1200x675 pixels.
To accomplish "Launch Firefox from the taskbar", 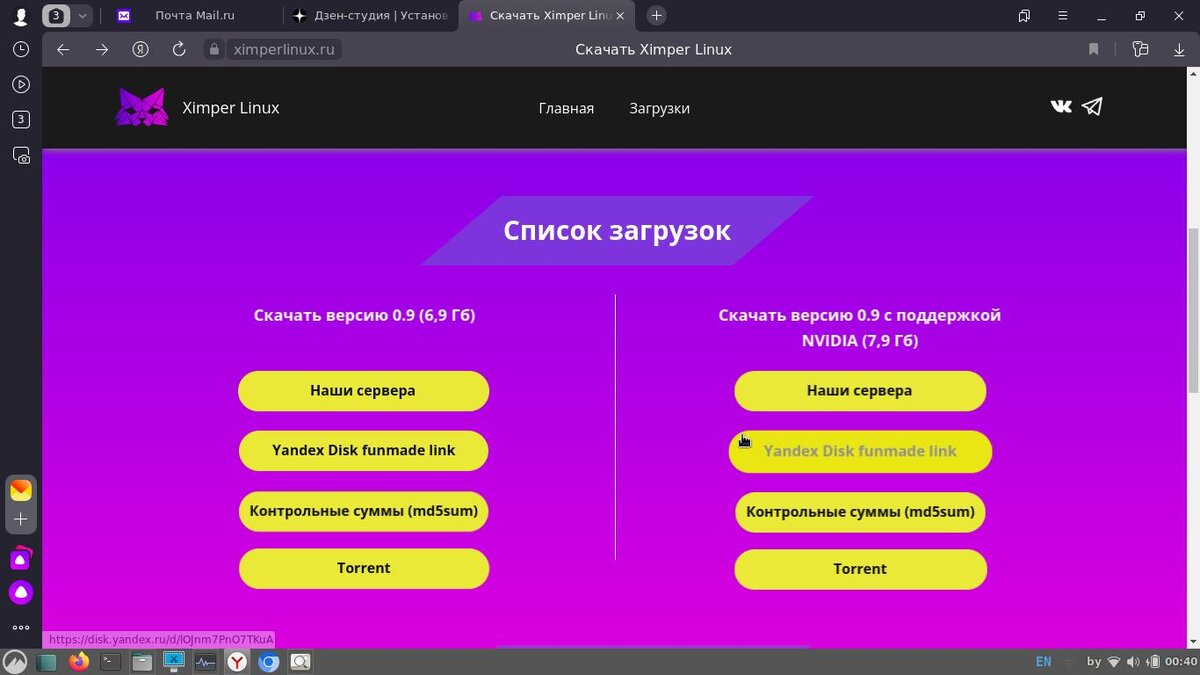I will point(79,661).
